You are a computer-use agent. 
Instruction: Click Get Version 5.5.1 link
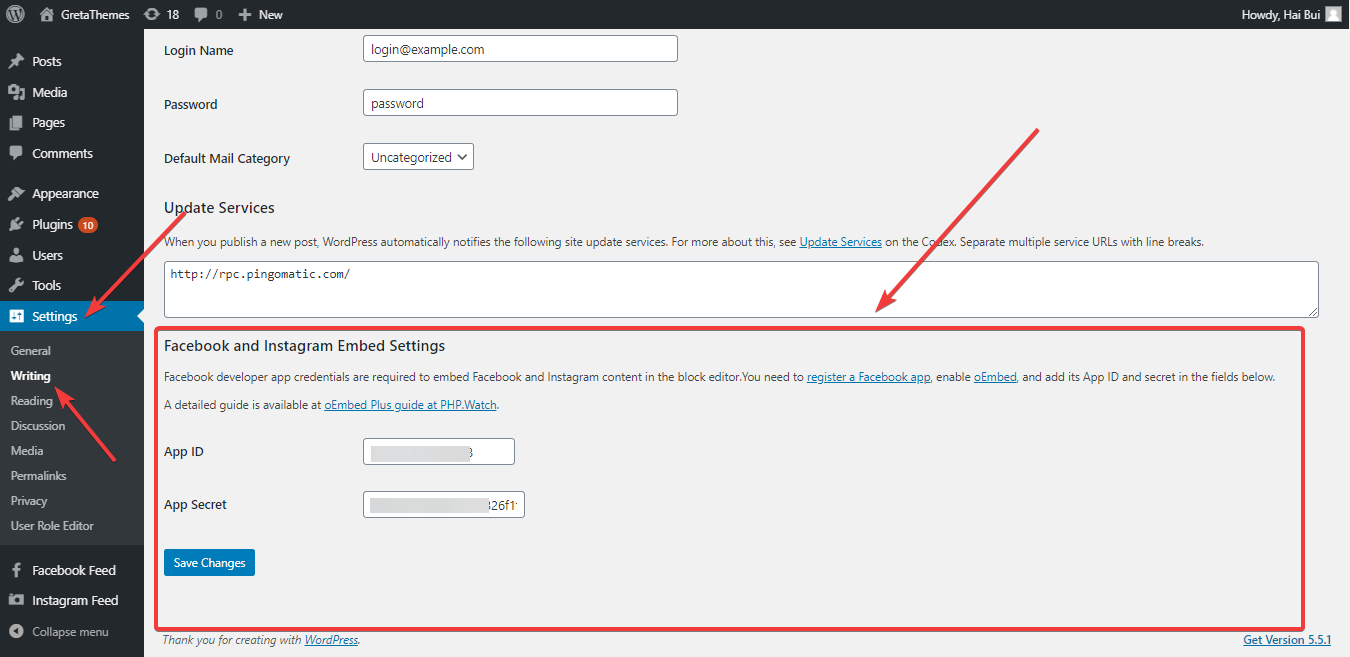click(x=1287, y=640)
